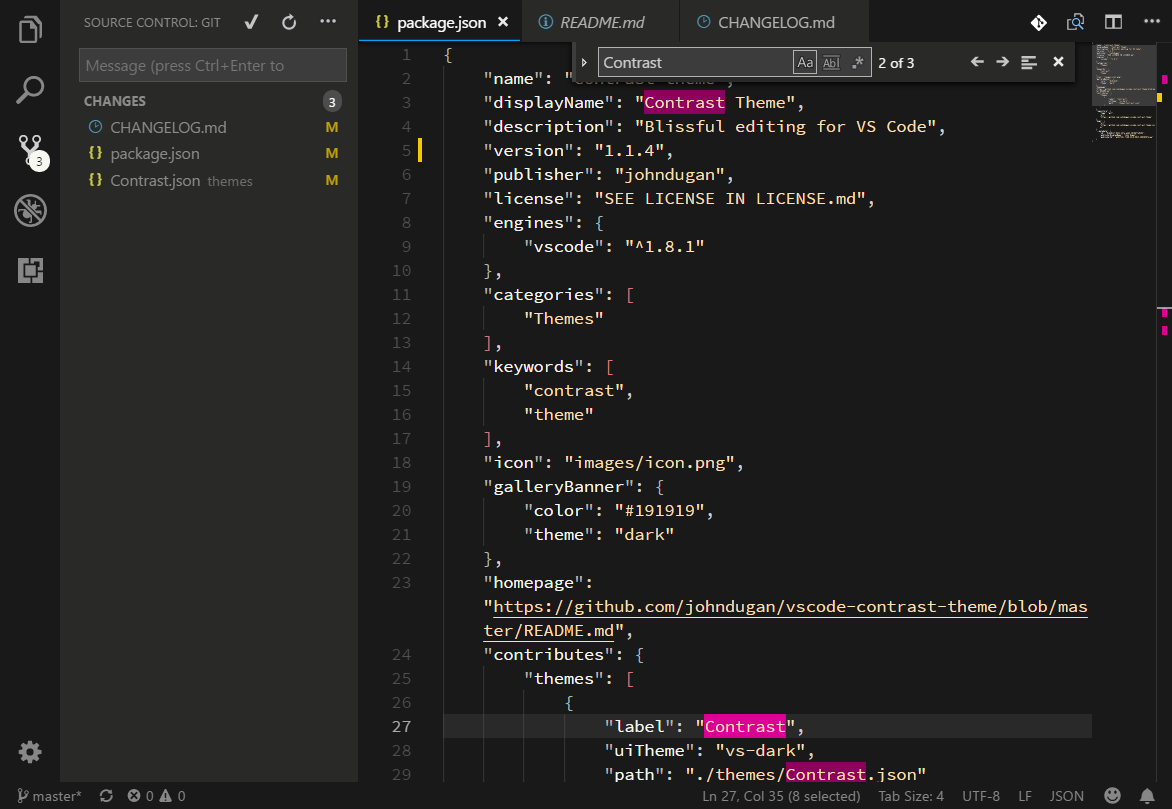The image size is (1172, 809).
Task: Refresh the source control list
Action: click(x=289, y=22)
